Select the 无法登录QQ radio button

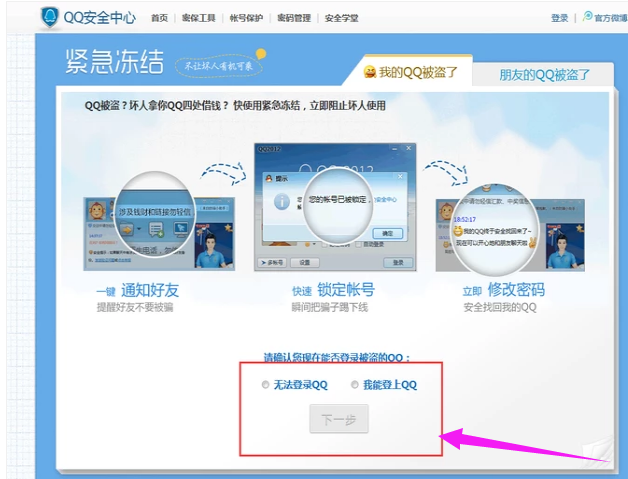(x=265, y=385)
